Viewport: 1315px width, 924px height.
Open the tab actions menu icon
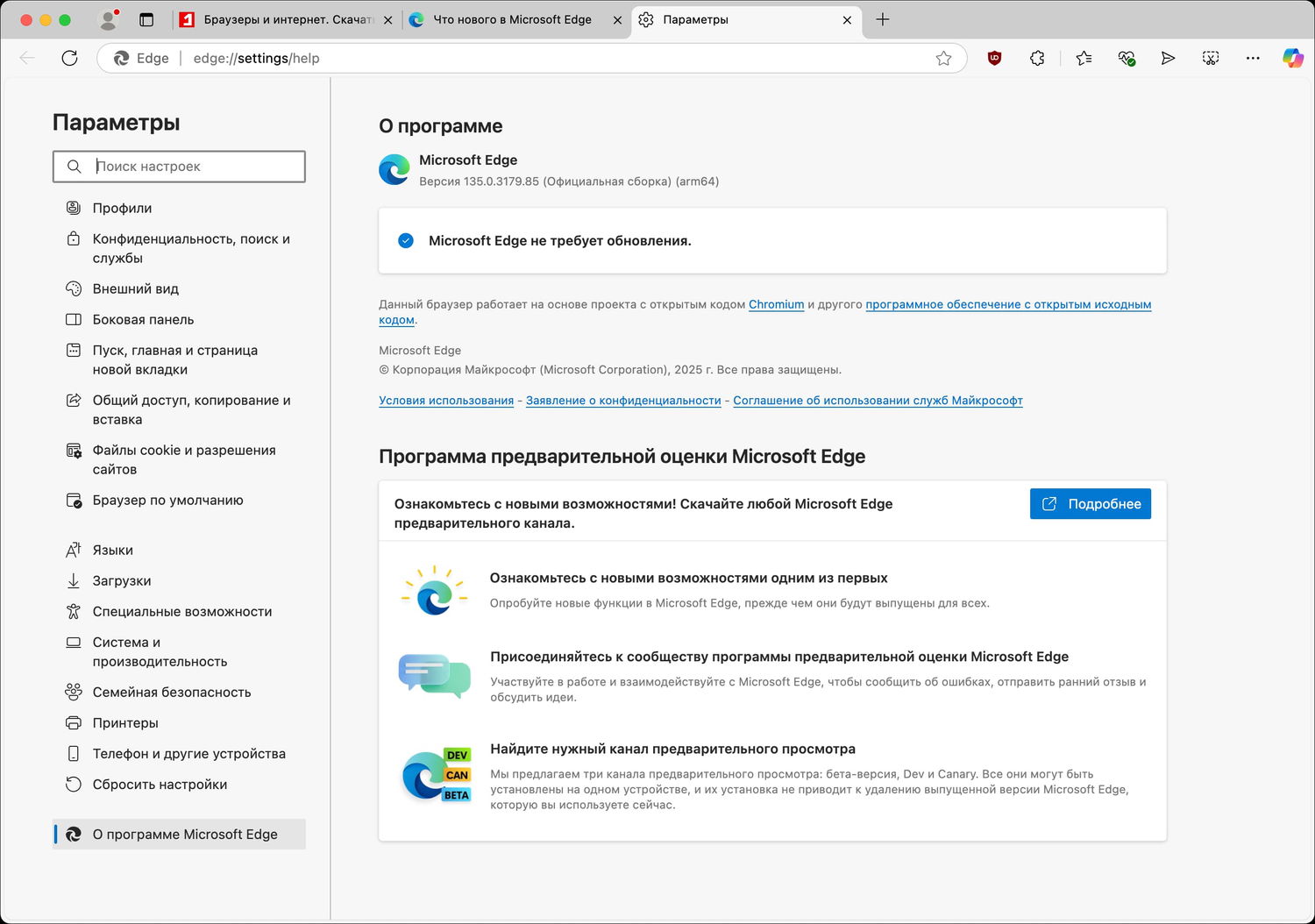(146, 19)
